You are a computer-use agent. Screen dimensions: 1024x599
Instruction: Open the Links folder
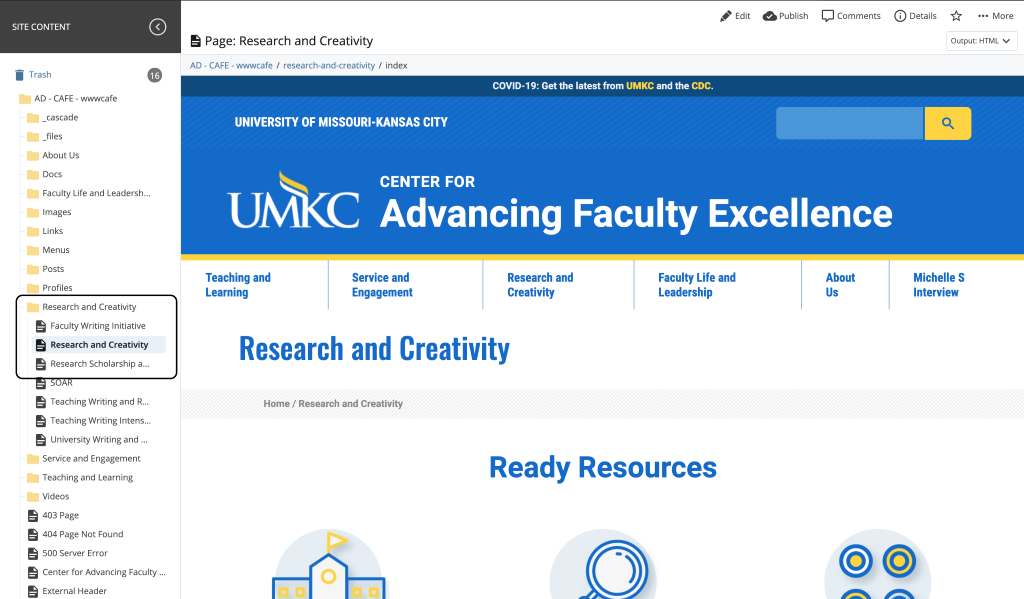click(46, 231)
